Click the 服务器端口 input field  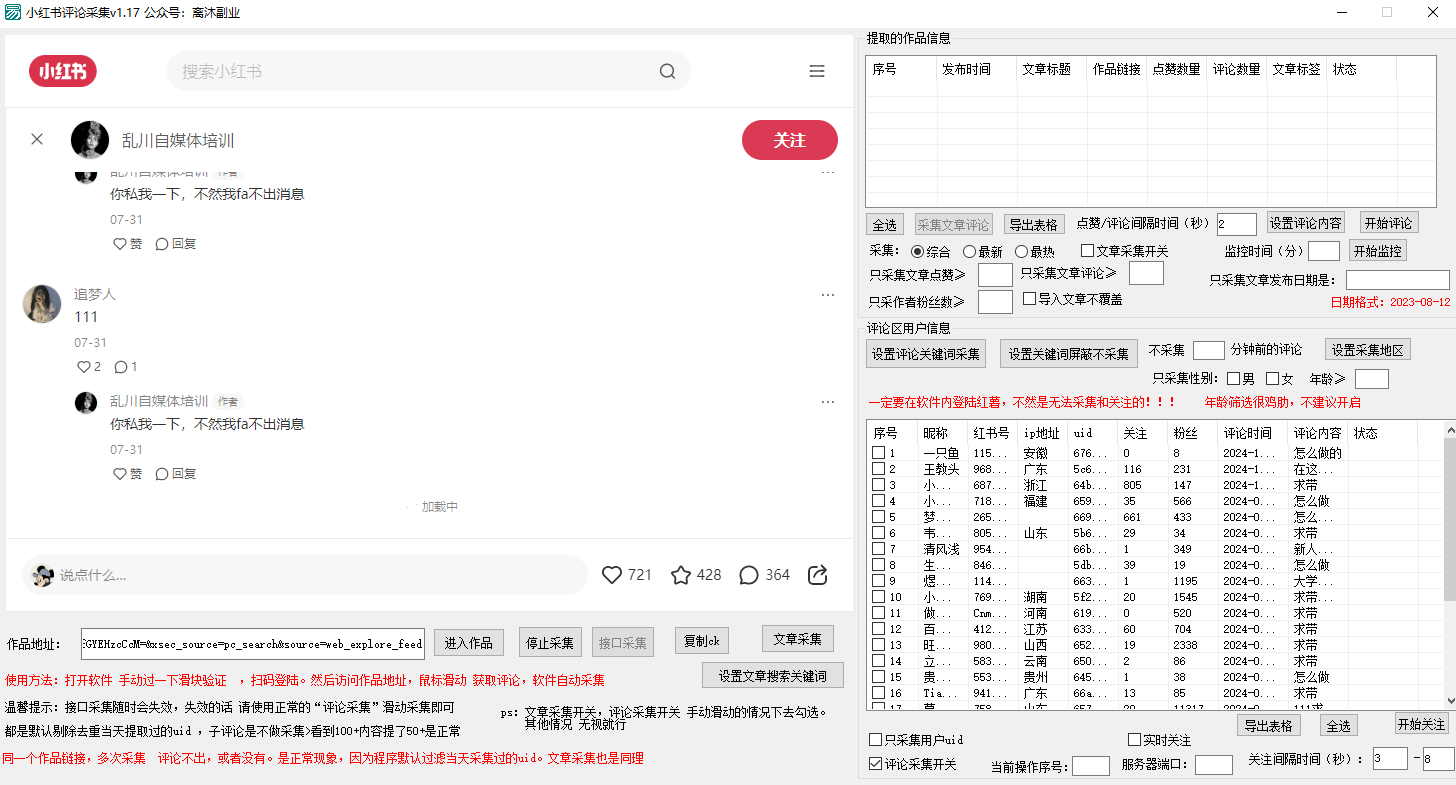point(1214,766)
